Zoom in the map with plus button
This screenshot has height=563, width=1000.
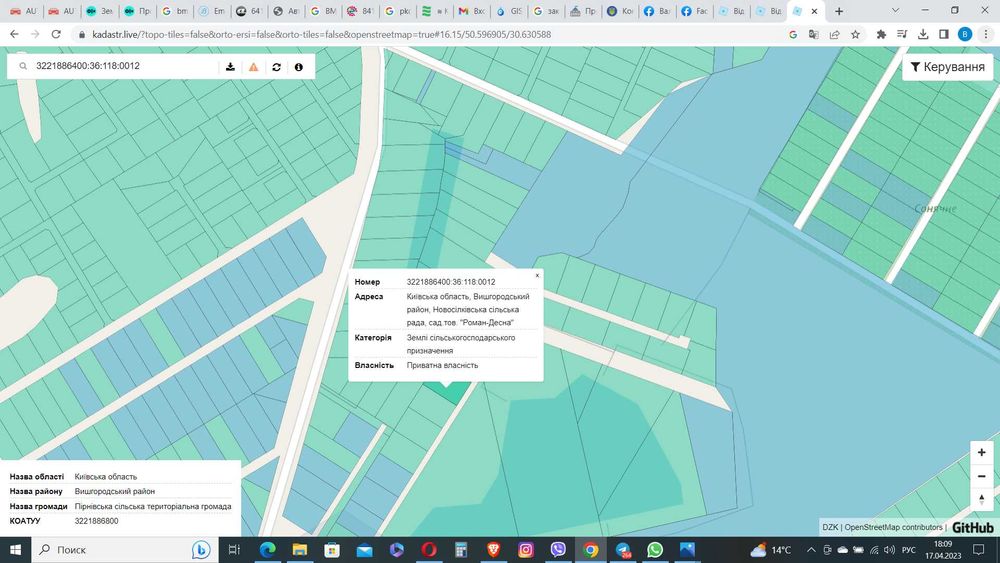(x=982, y=453)
